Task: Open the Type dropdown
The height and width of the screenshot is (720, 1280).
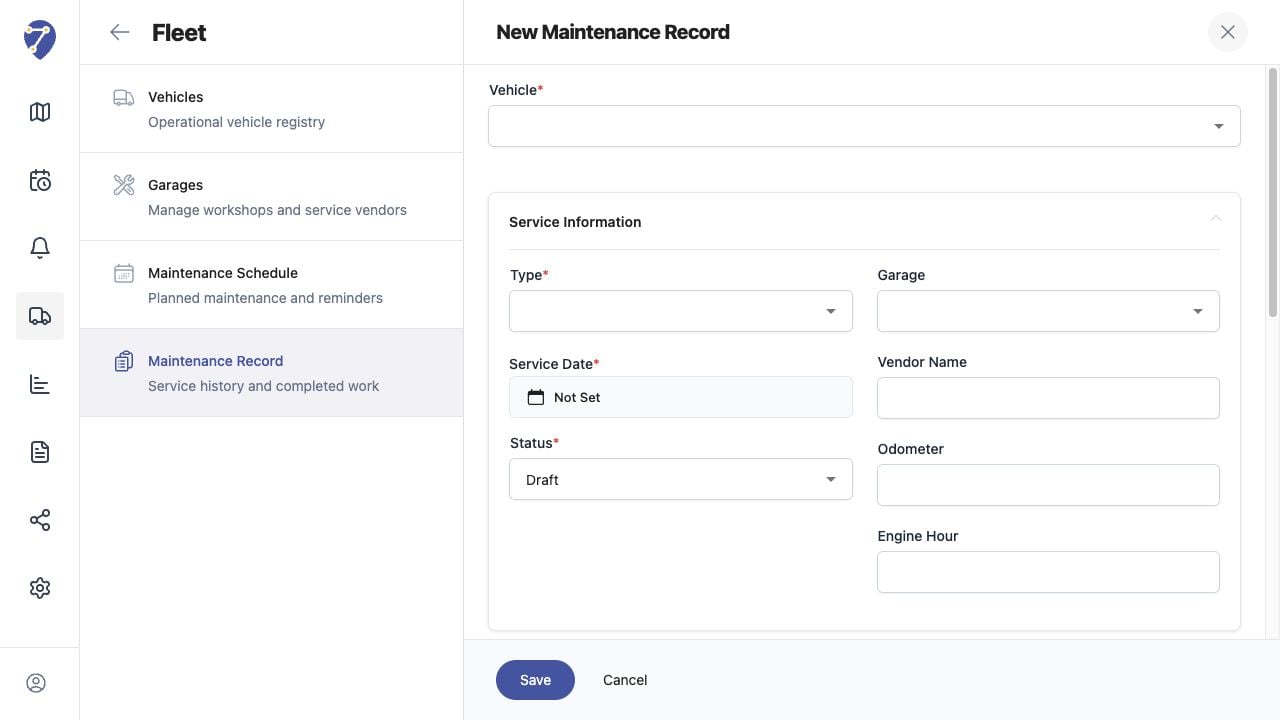Action: coord(681,311)
